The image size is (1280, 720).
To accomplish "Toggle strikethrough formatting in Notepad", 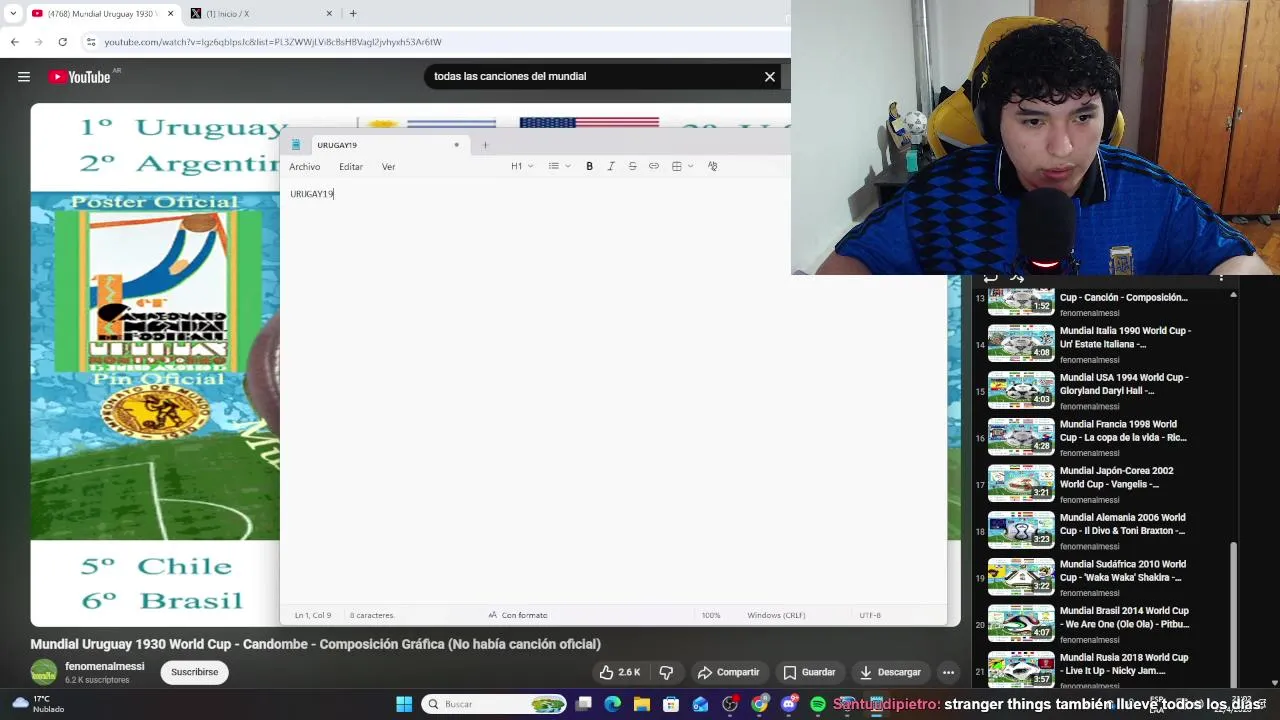I will [x=632, y=166].
